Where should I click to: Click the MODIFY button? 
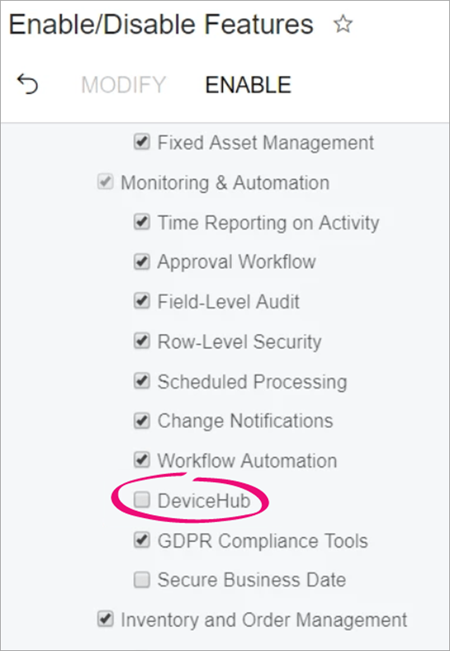123,85
